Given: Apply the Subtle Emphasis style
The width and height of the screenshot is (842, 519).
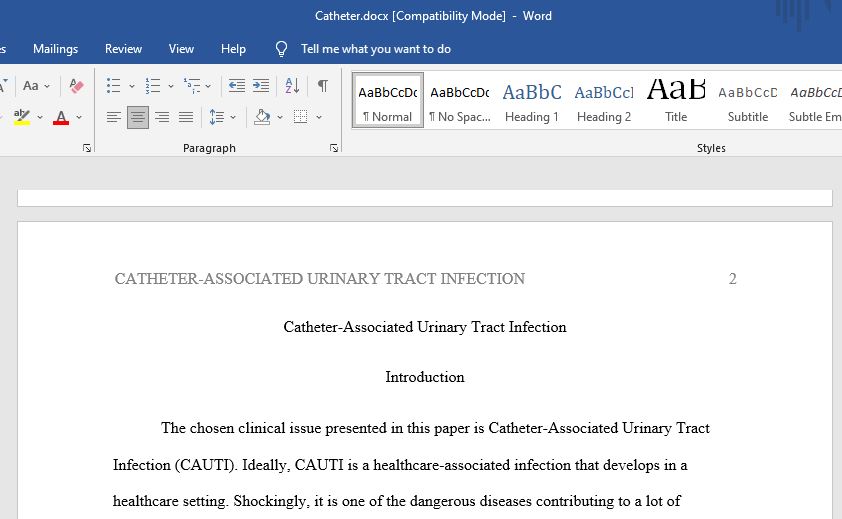Looking at the screenshot, I should tap(814, 100).
